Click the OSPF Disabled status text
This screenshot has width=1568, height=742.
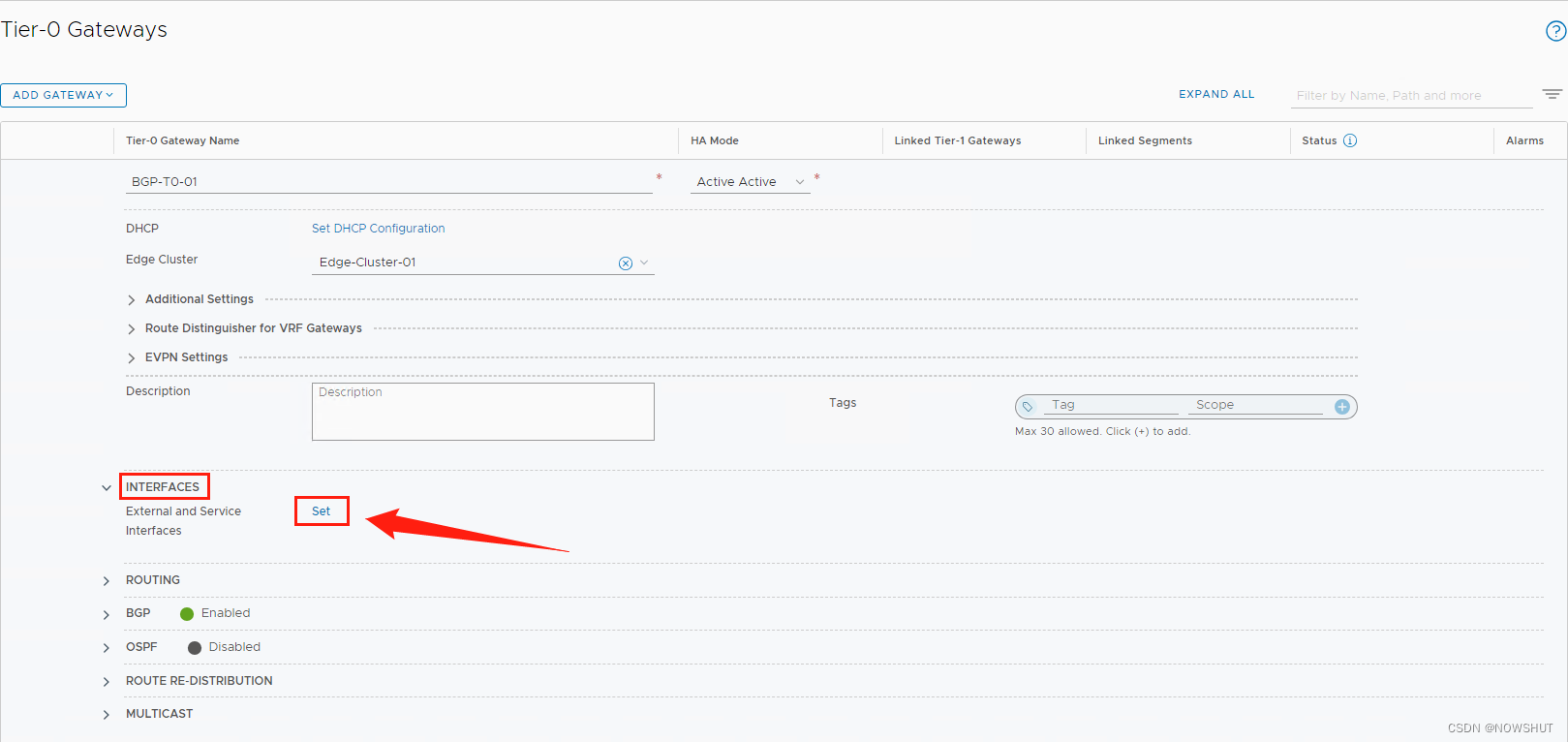point(234,647)
